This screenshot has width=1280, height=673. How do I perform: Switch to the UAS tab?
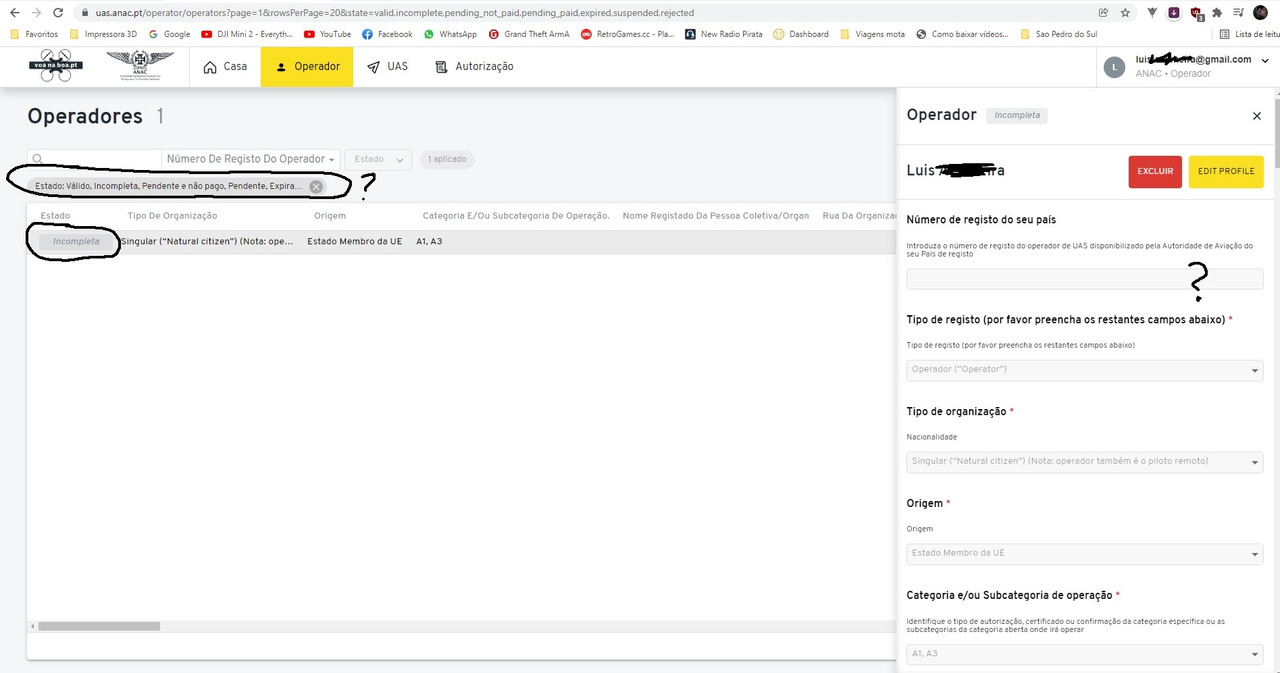point(388,67)
